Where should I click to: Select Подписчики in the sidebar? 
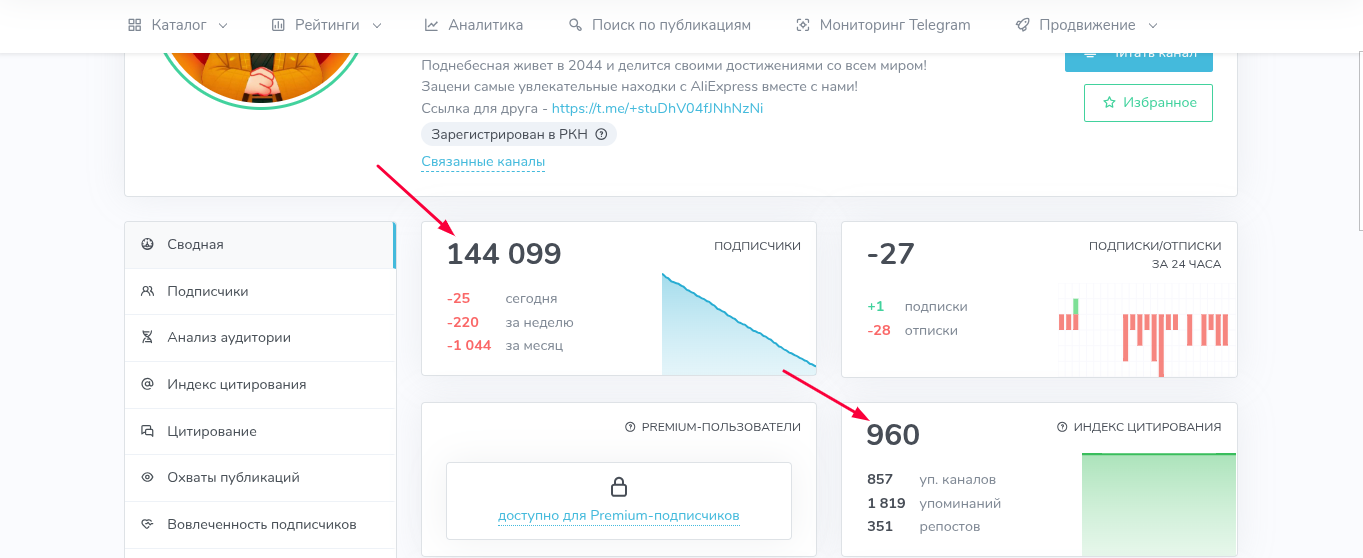260,292
